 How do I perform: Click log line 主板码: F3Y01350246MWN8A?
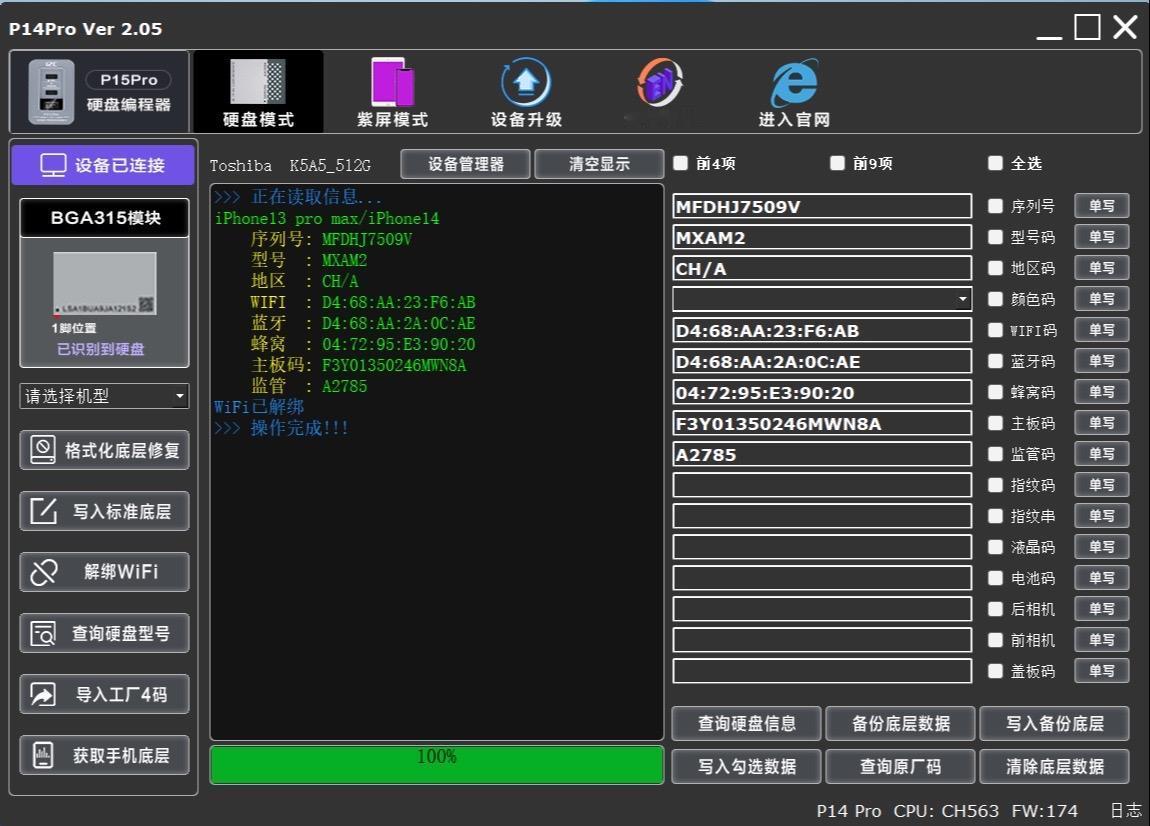pyautogui.click(x=359, y=365)
